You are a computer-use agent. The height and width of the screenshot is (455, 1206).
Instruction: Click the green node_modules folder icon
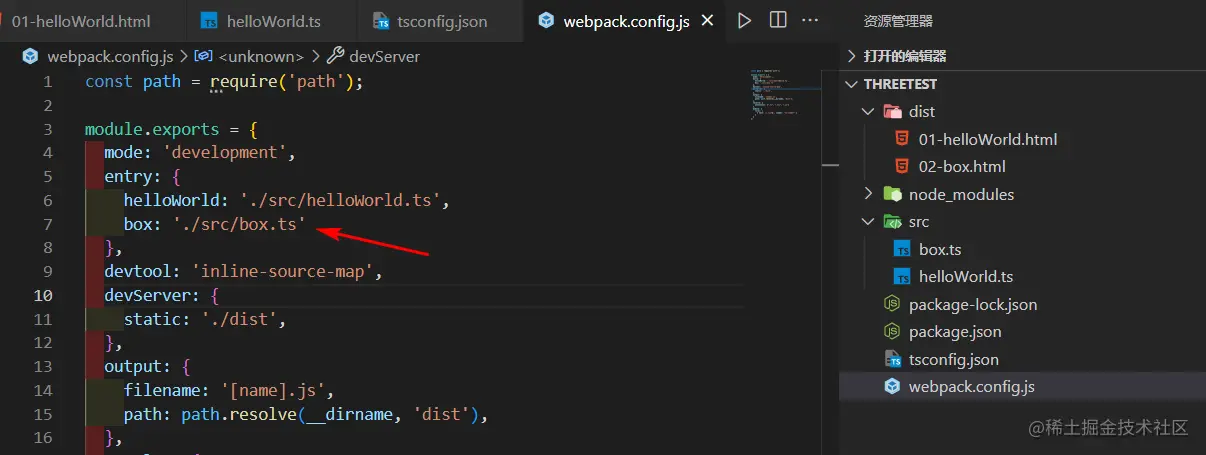point(892,194)
